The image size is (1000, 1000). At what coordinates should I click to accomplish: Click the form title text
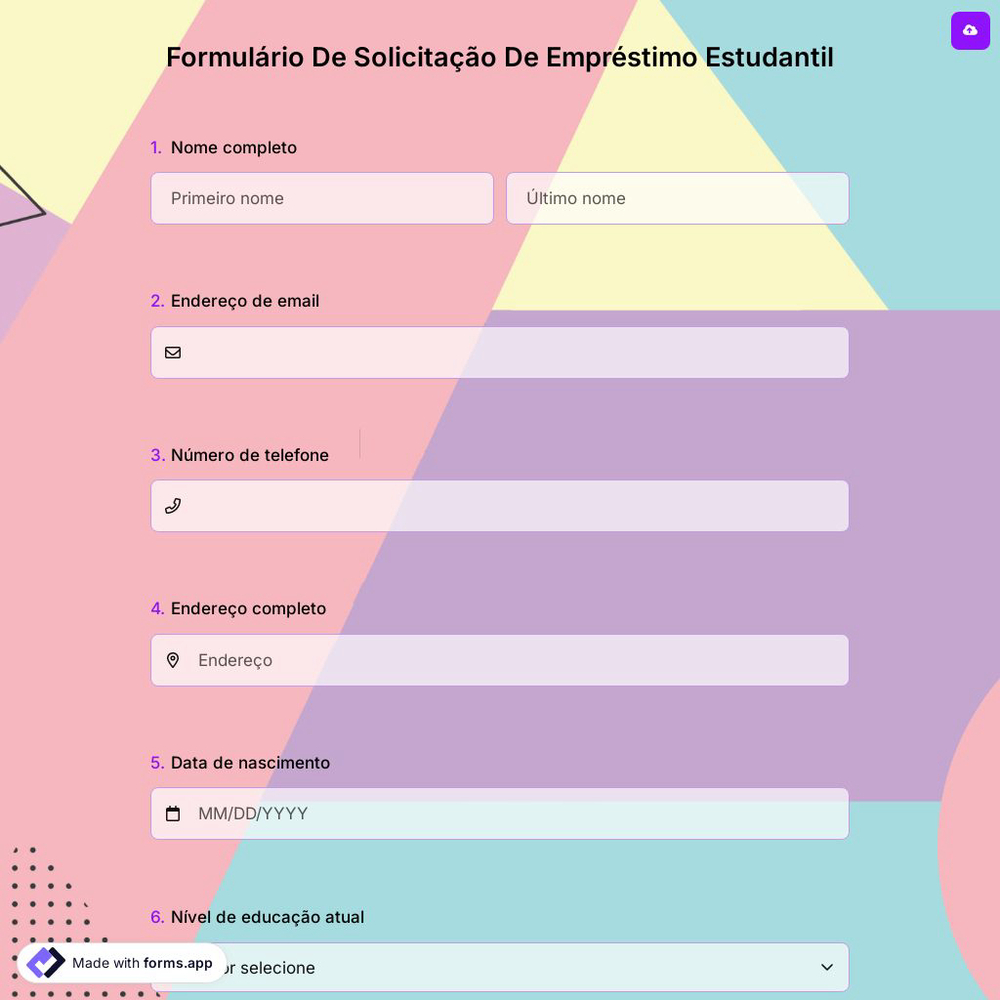(500, 57)
